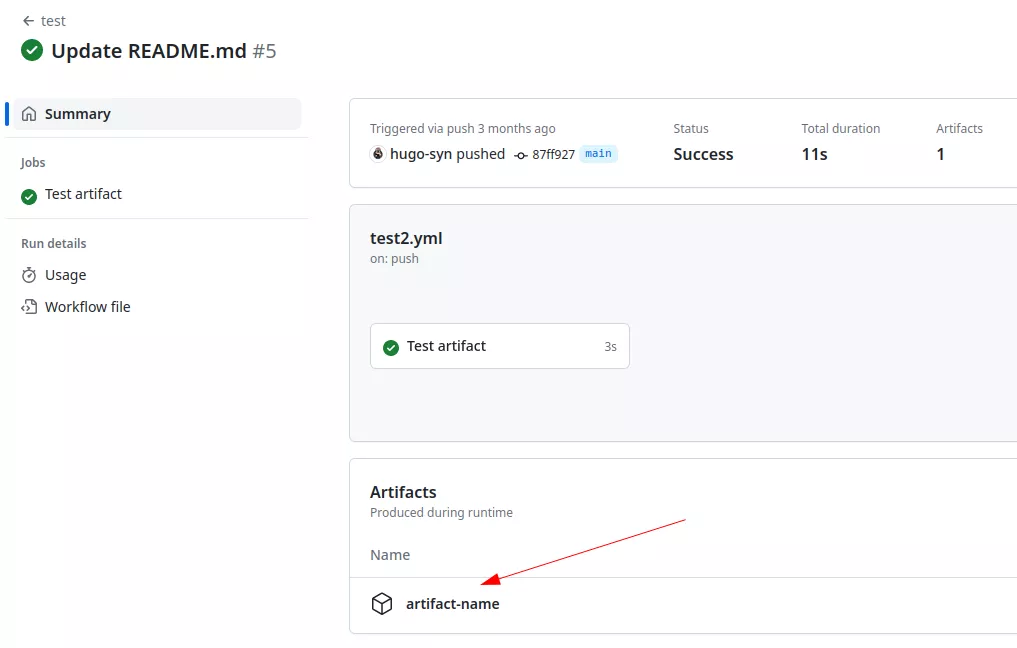Open the Usage run details page
Screen dimensions: 1017x648
pos(65,275)
